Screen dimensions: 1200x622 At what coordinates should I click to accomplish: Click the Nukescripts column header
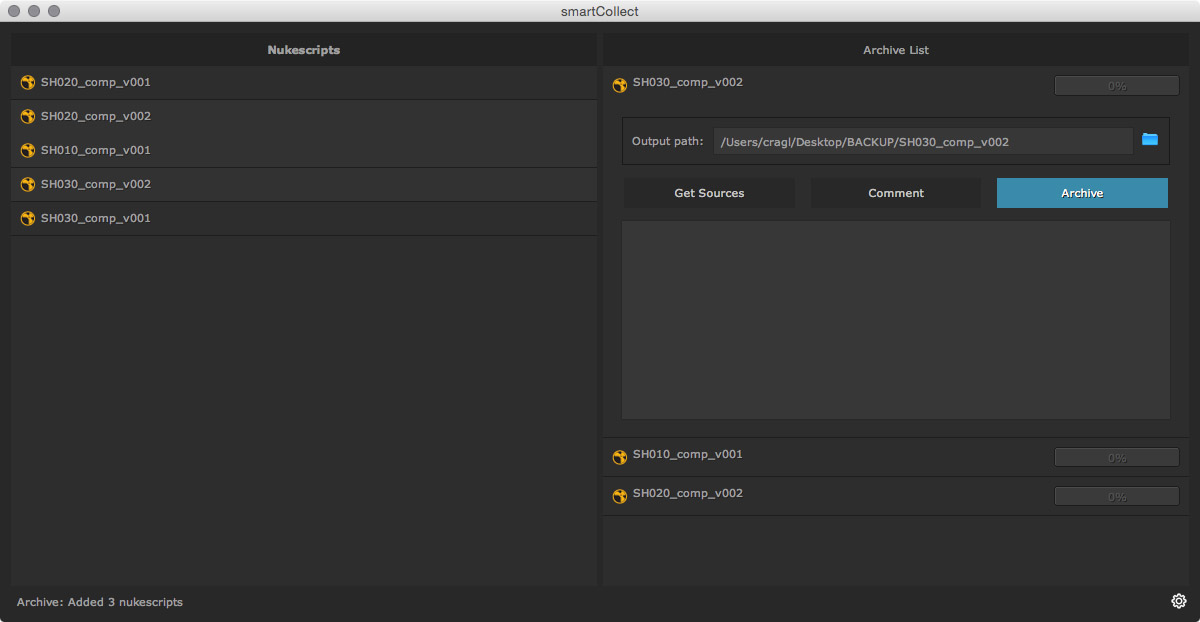pyautogui.click(x=303, y=50)
